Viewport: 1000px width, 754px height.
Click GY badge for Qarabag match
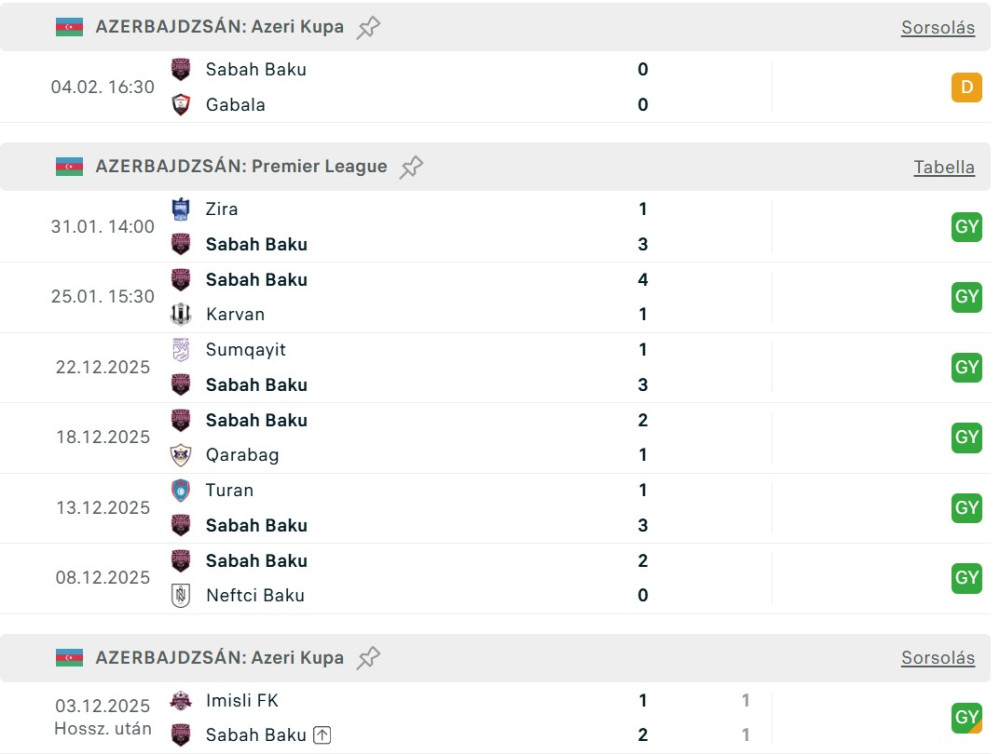click(966, 437)
